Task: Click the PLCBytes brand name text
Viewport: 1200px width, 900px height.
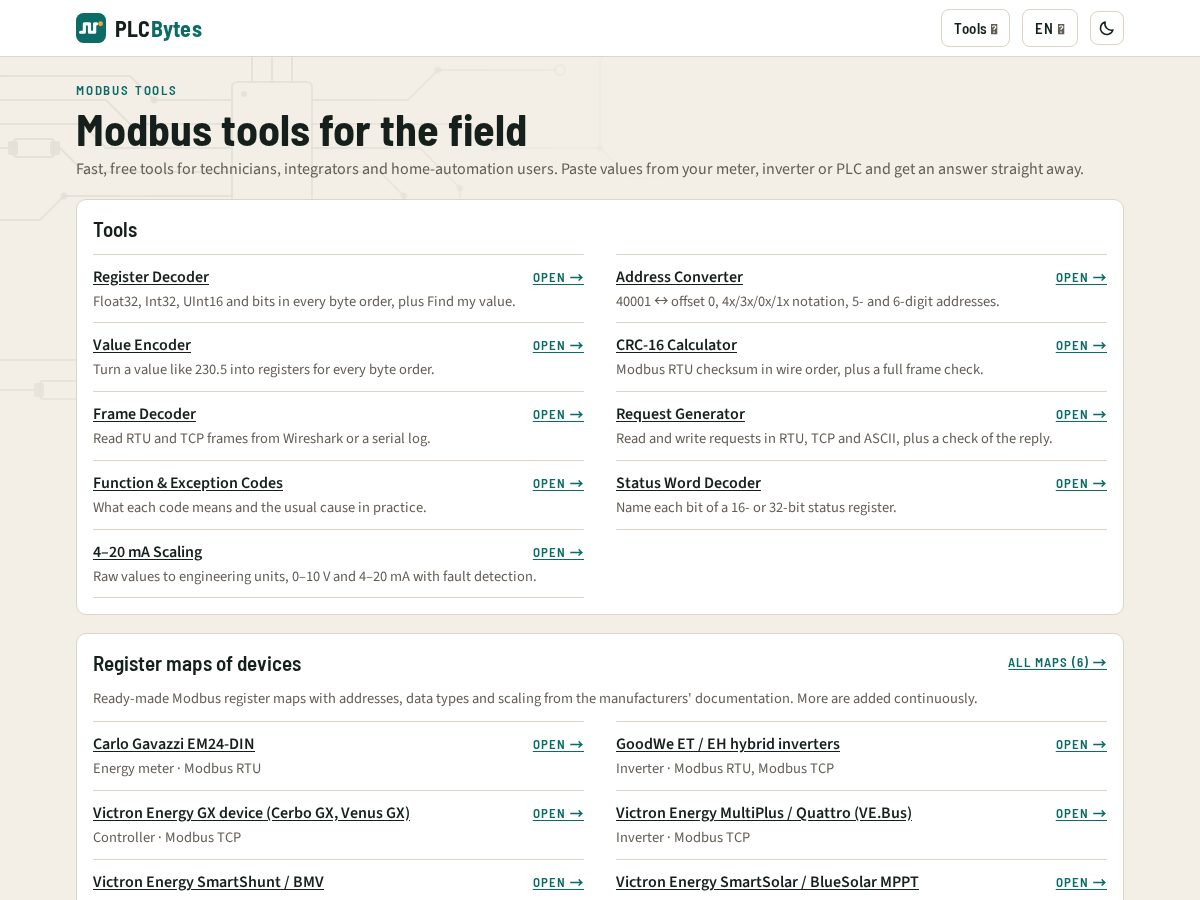Action: (158, 29)
